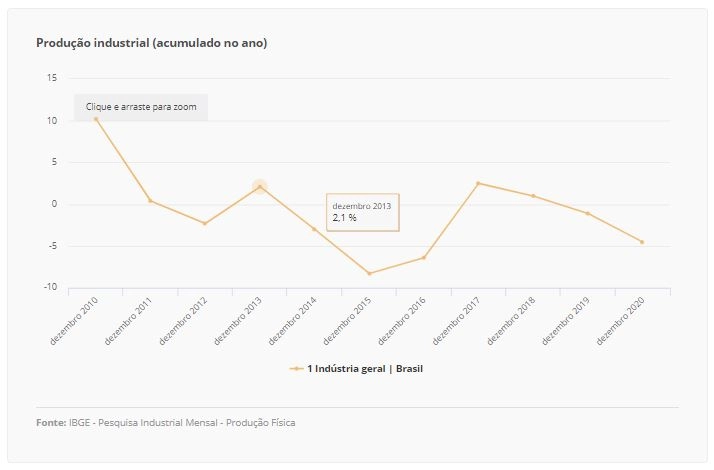Click the dezembro 2018 data point
The width and height of the screenshot is (714, 470).
533,196
